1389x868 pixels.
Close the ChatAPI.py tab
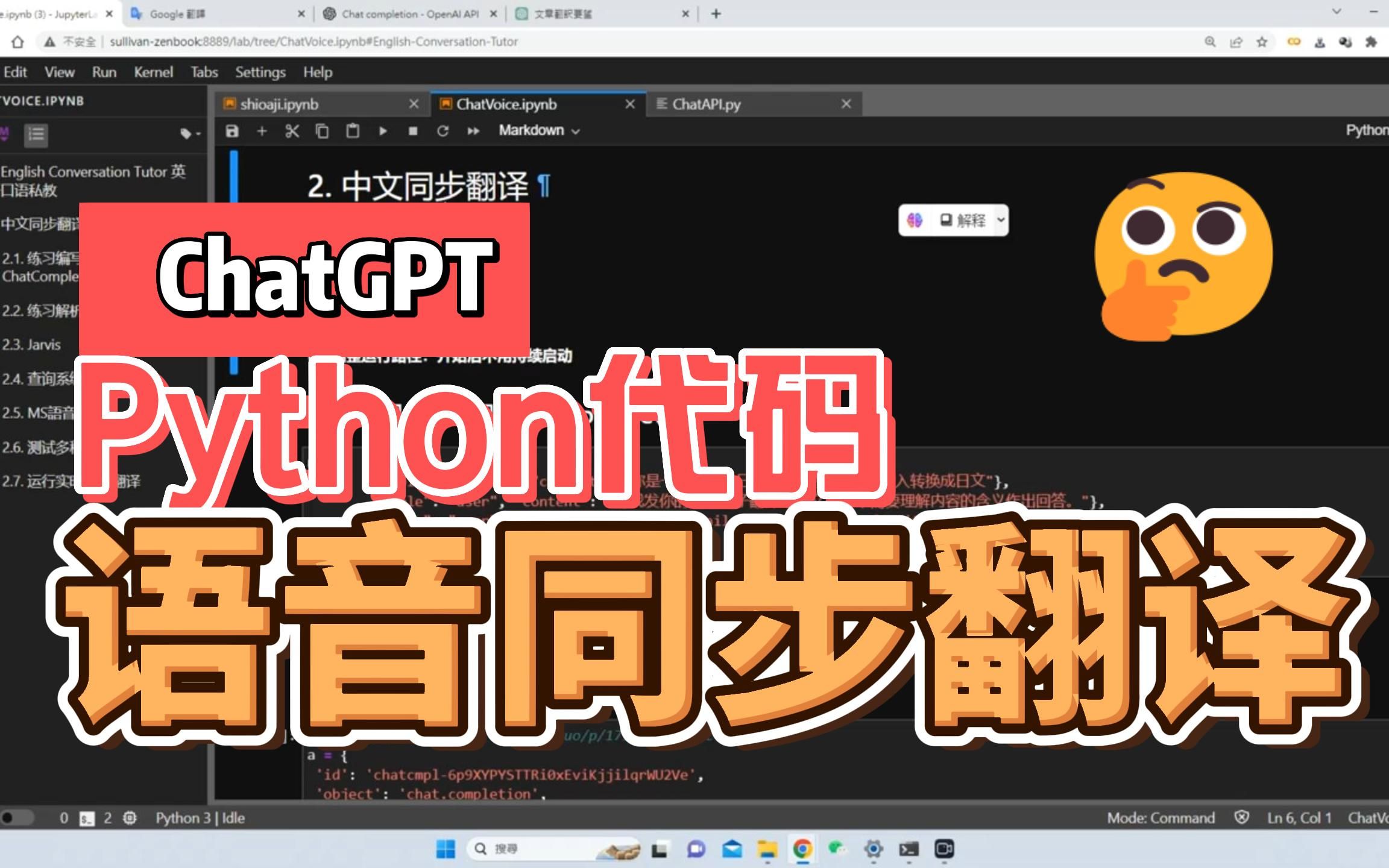(x=846, y=104)
